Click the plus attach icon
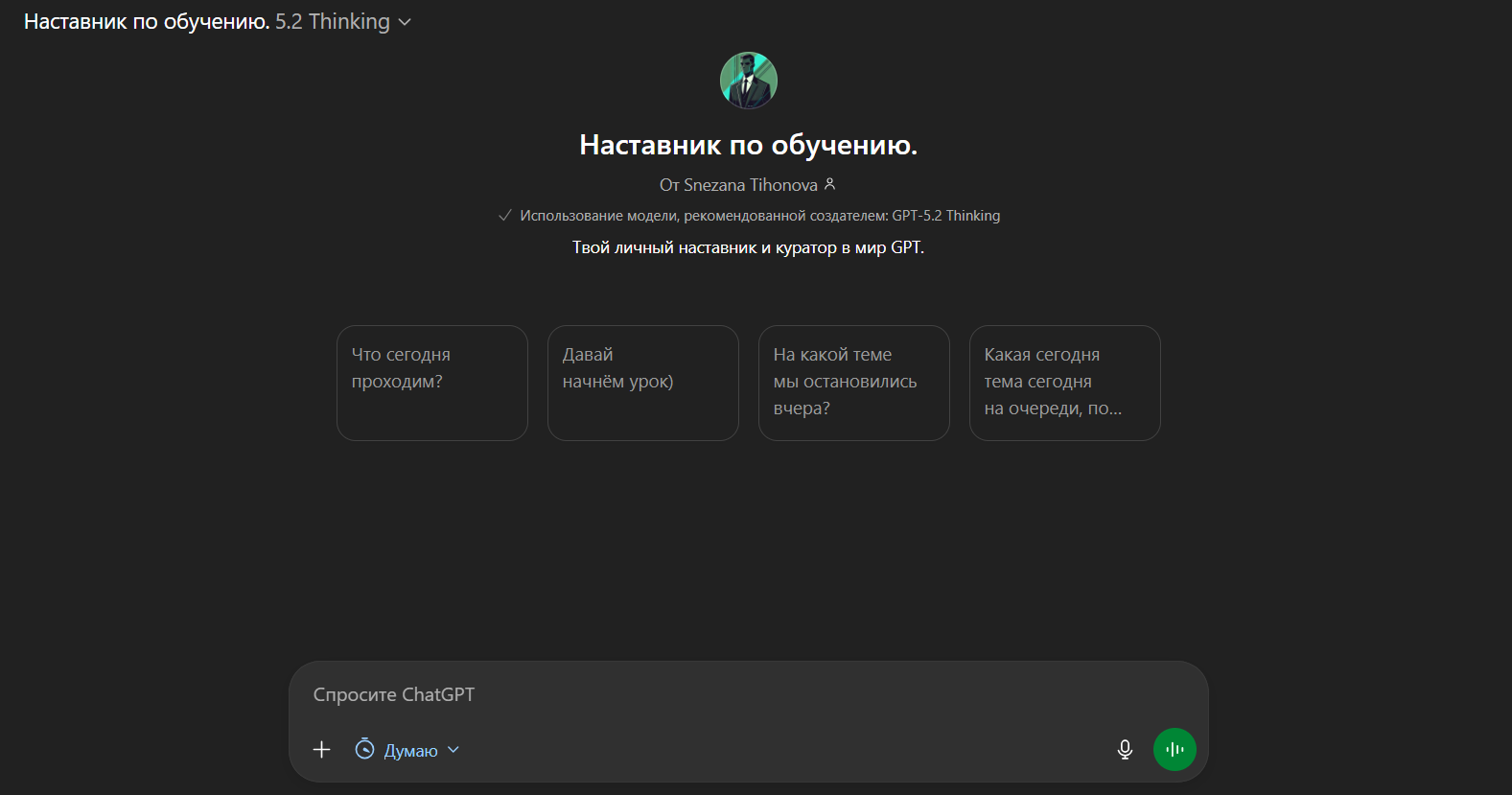 322,750
